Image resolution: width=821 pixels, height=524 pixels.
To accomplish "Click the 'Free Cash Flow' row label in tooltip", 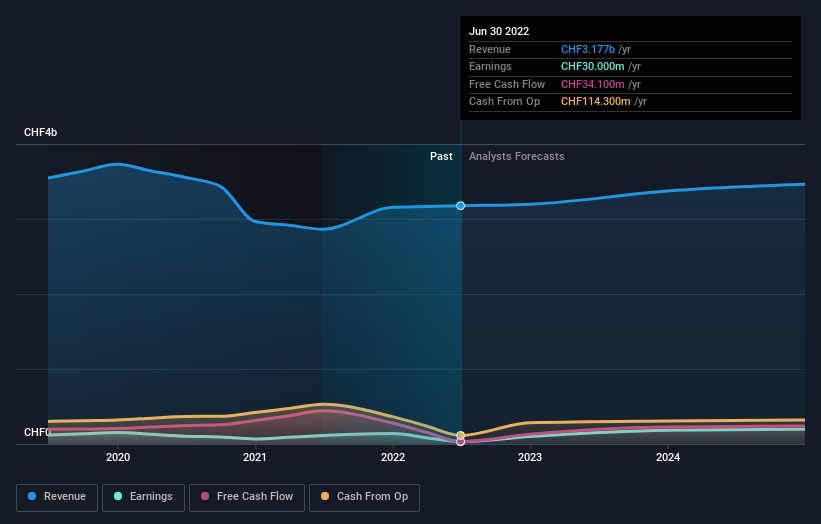I will (507, 84).
